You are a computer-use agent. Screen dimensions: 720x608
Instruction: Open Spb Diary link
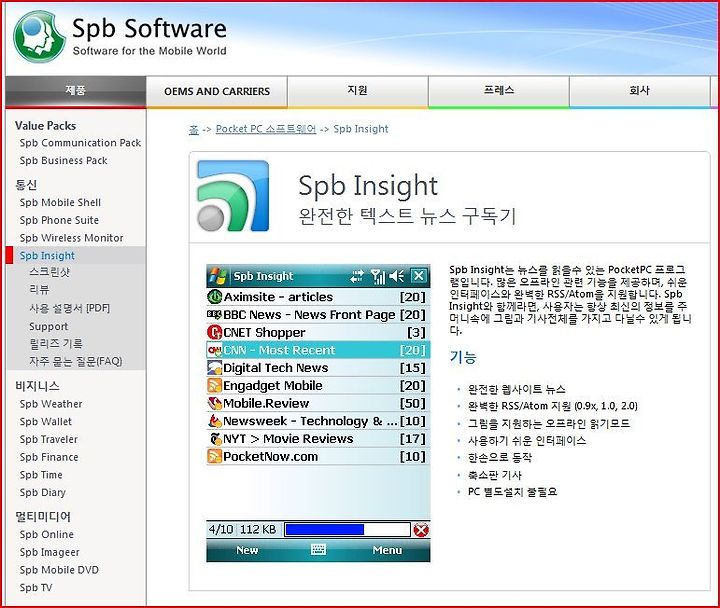click(x=43, y=493)
